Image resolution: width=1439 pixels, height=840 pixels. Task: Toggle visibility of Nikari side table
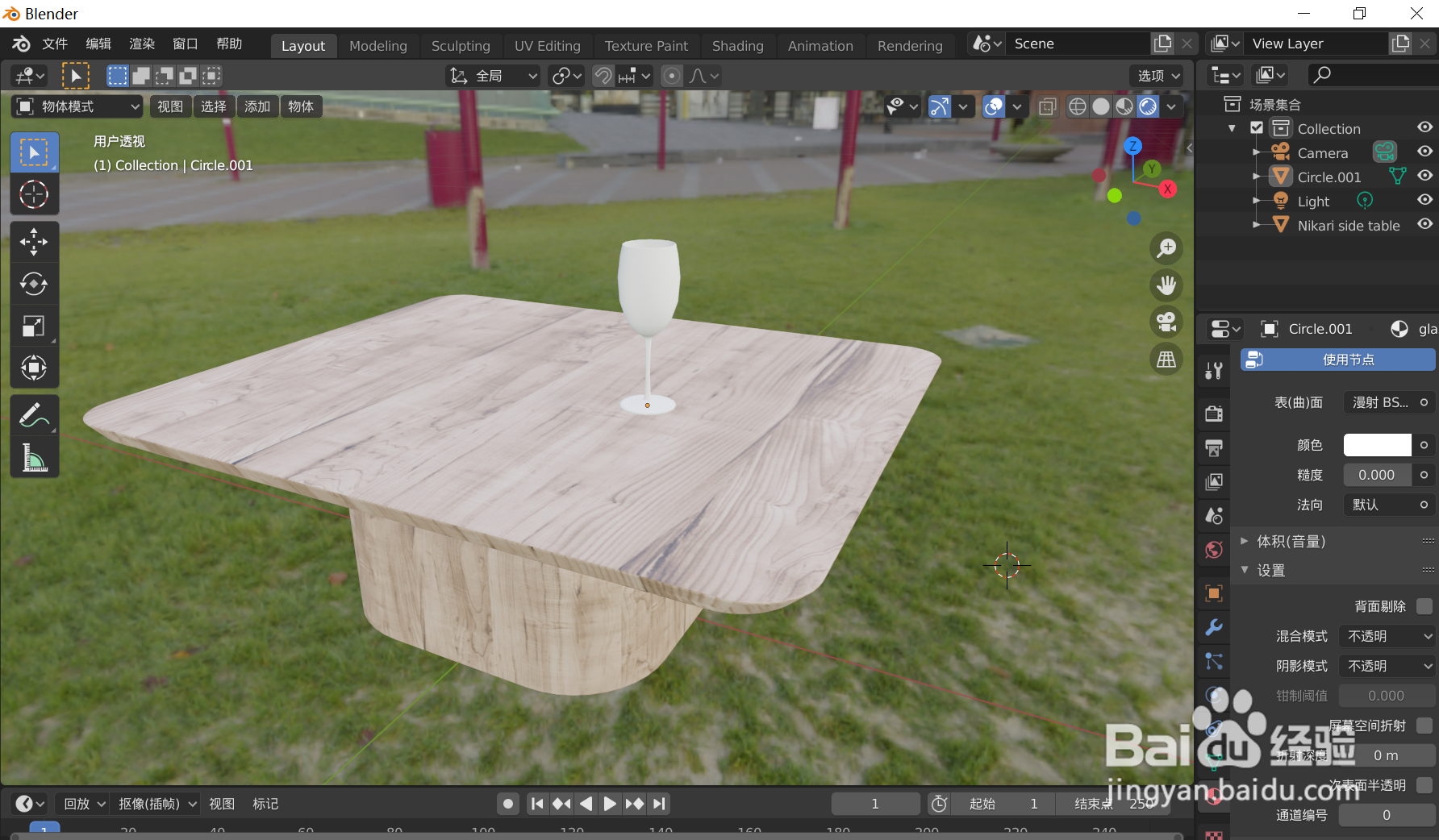pos(1424,225)
